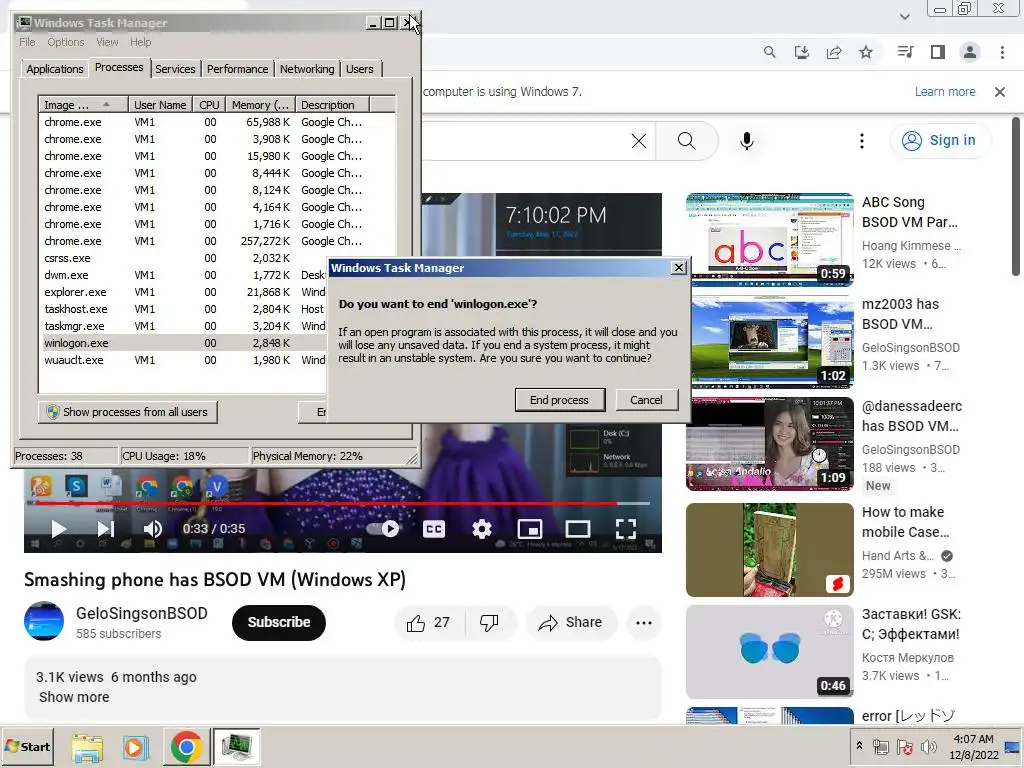Open the File menu in Task Manager
Screen dimensions: 1024x768
[27, 42]
